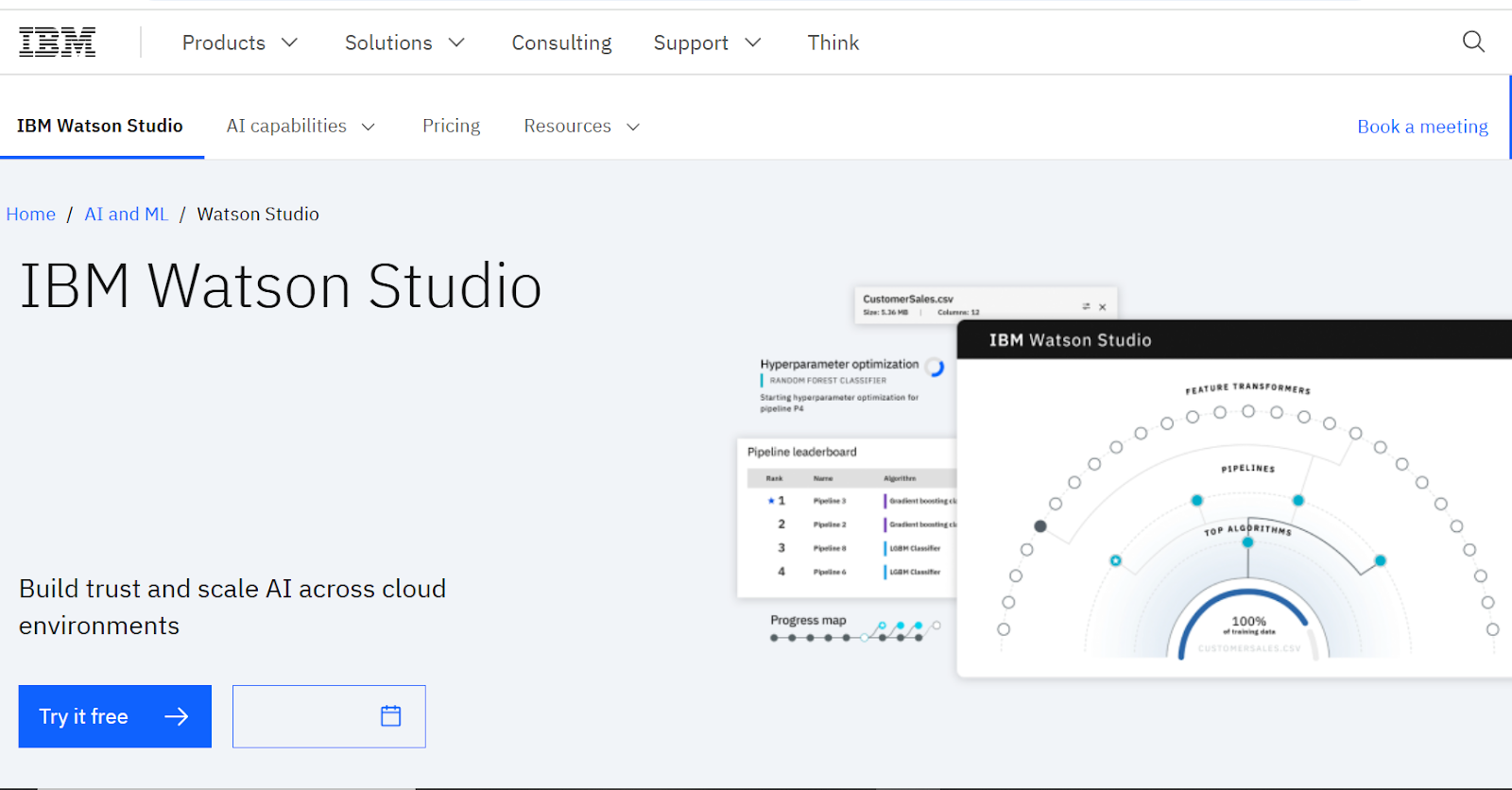Image resolution: width=1512 pixels, height=790 pixels.
Task: Click the Home breadcrumb link
Action: click(30, 215)
